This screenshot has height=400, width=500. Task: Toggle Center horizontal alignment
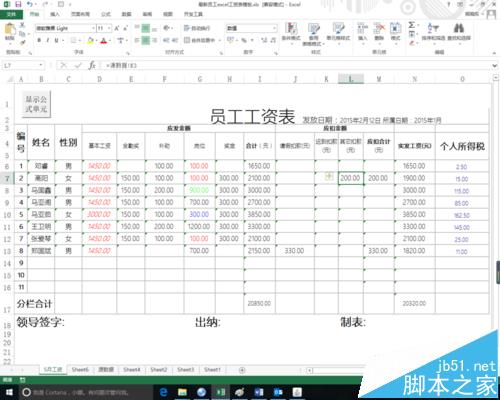(146, 40)
